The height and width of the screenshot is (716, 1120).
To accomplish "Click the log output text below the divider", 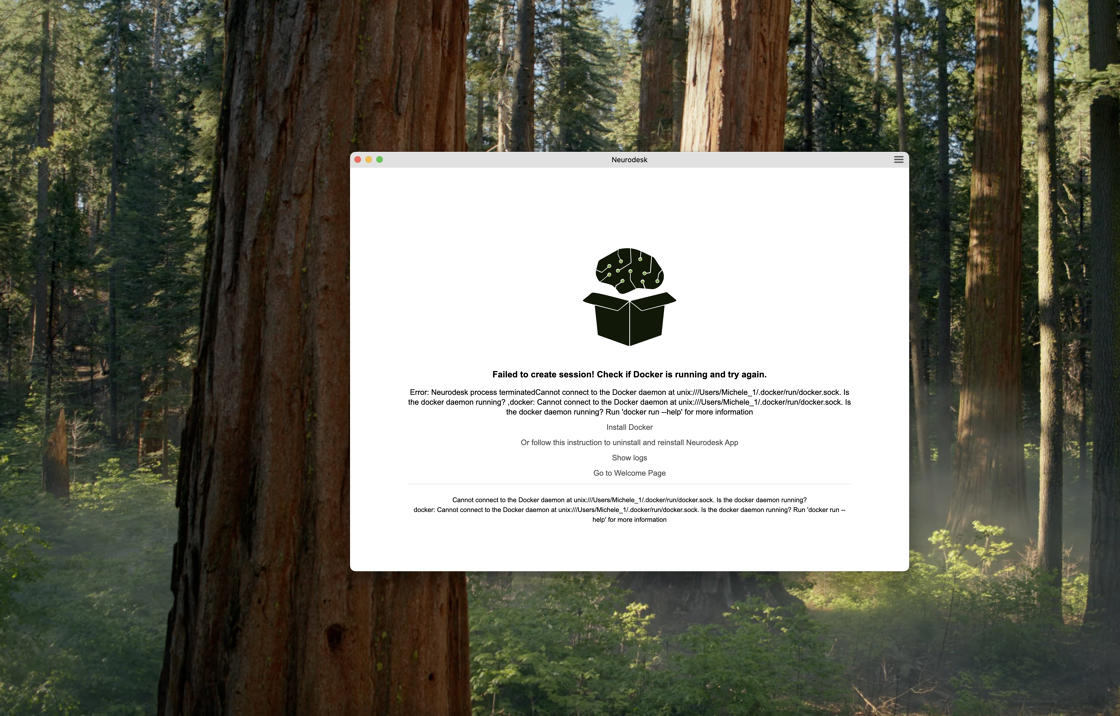I will point(629,510).
